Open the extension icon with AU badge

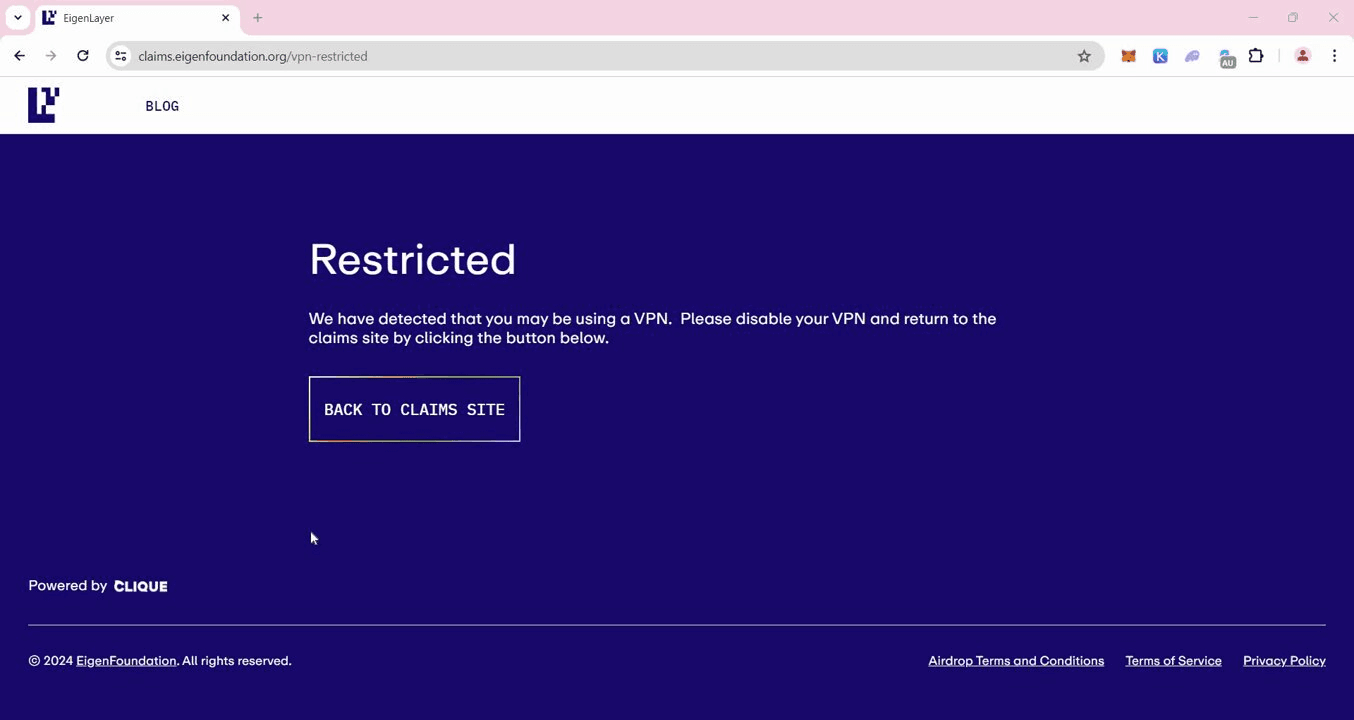(x=1226, y=58)
